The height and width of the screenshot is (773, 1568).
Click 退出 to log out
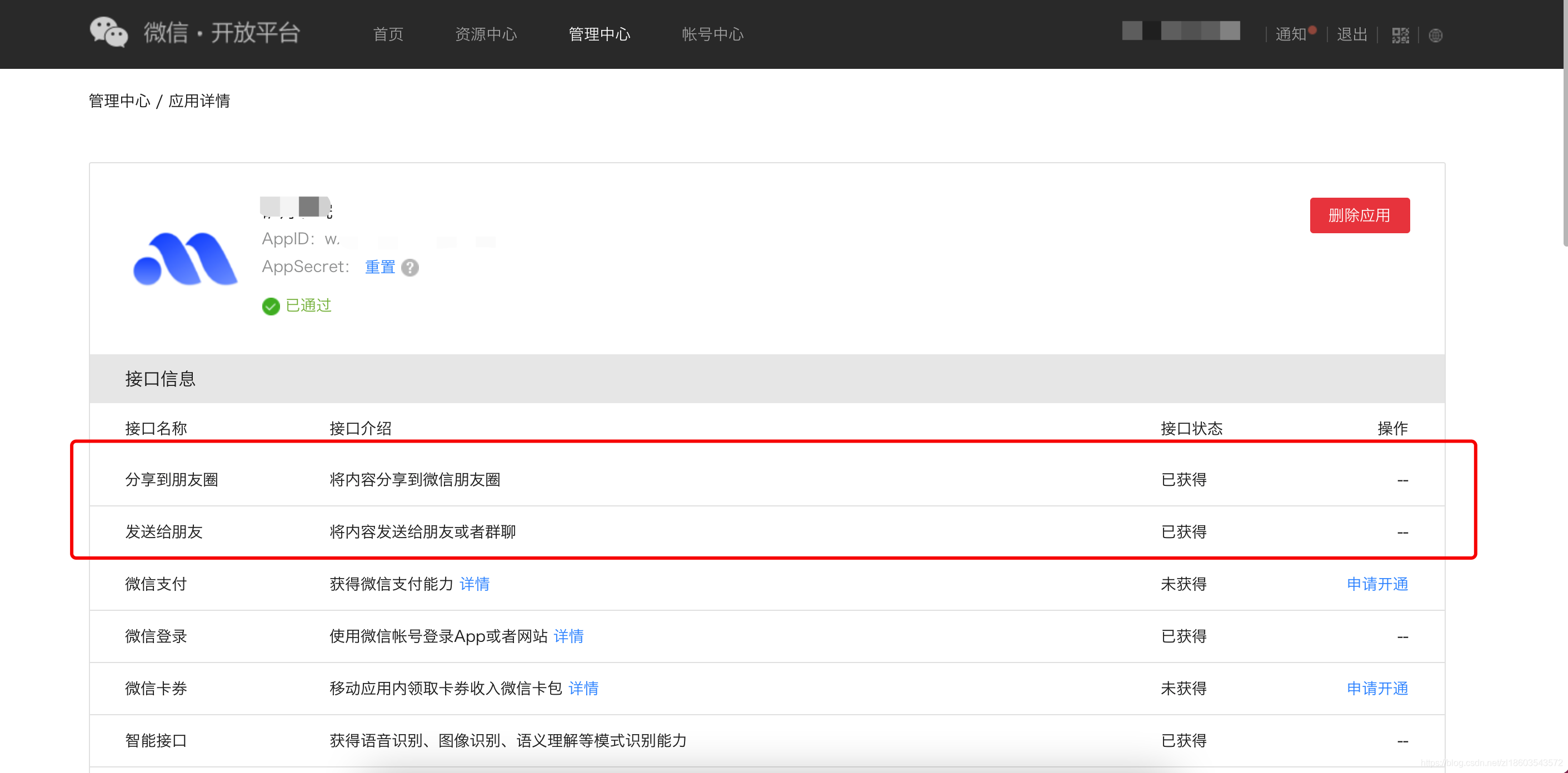[1351, 34]
